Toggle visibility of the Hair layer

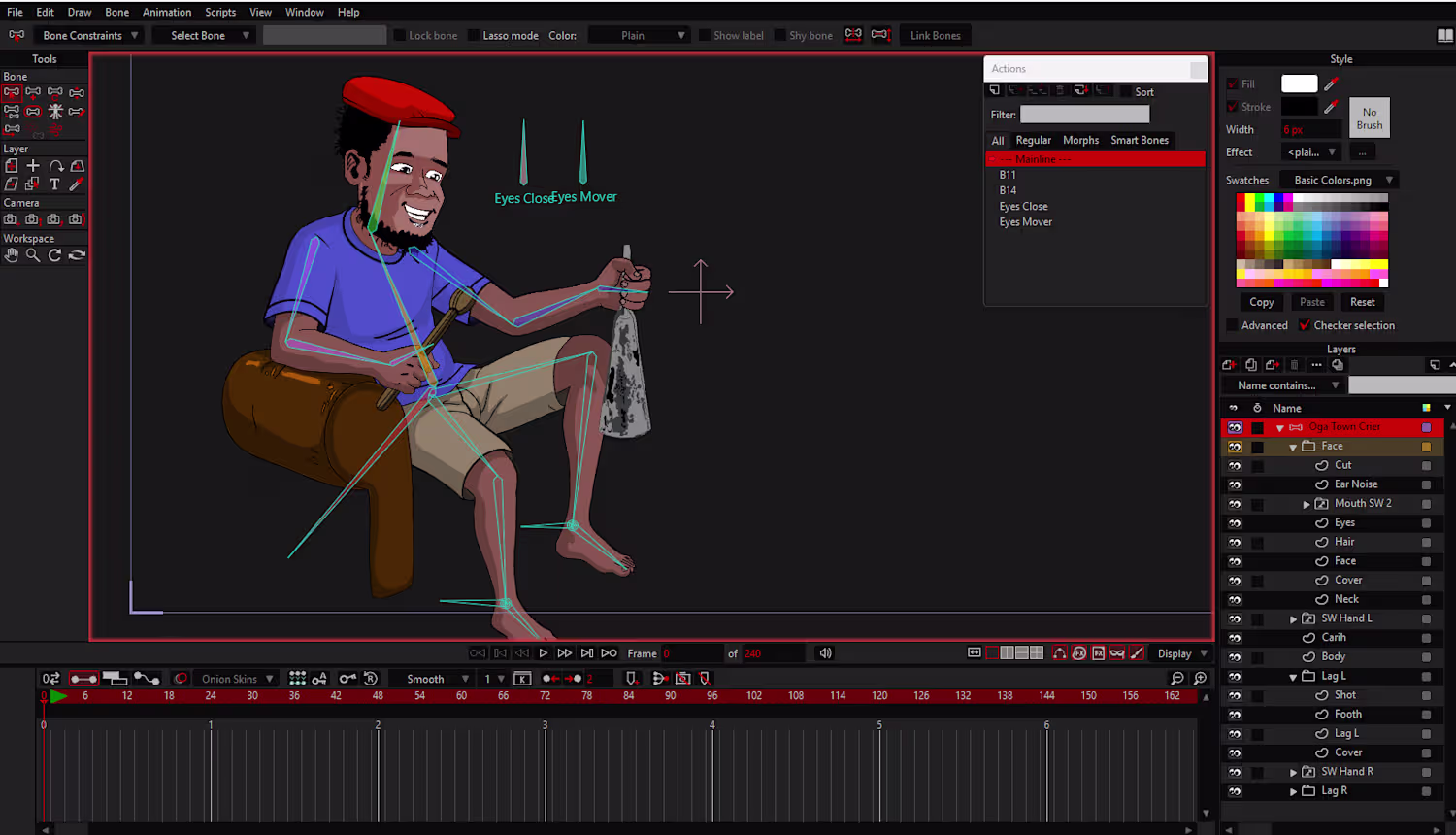tap(1235, 542)
